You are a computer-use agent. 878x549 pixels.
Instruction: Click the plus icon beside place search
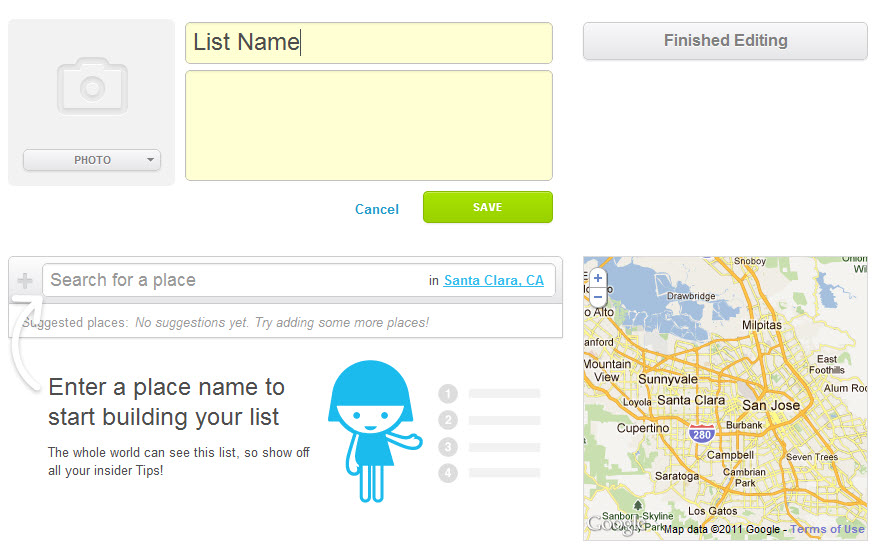click(x=25, y=280)
